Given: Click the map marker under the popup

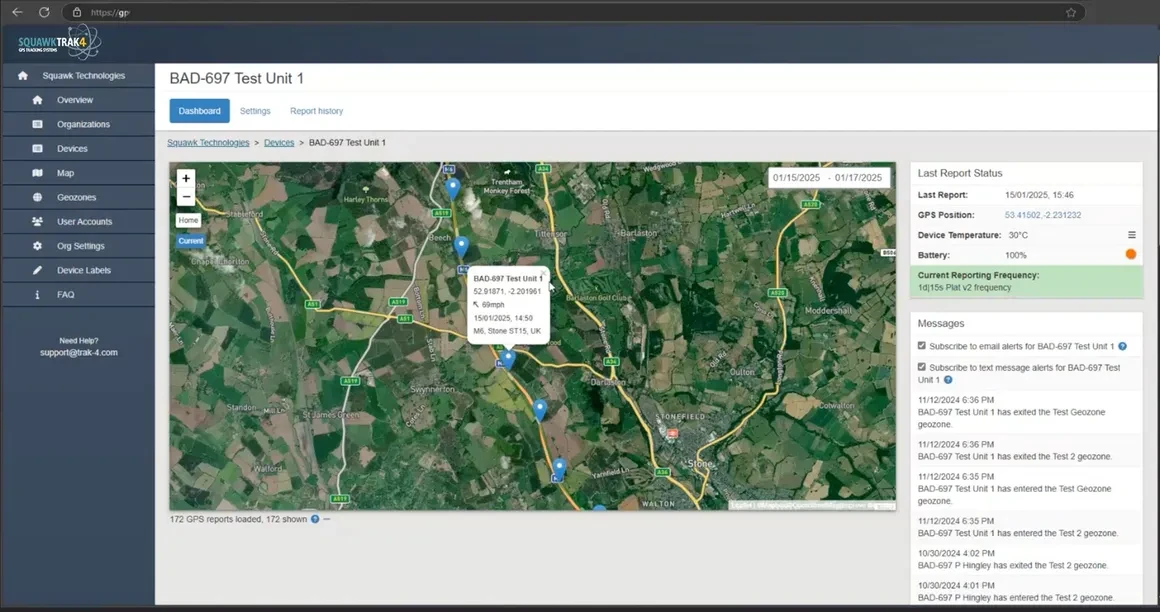Looking at the screenshot, I should pos(508,359).
